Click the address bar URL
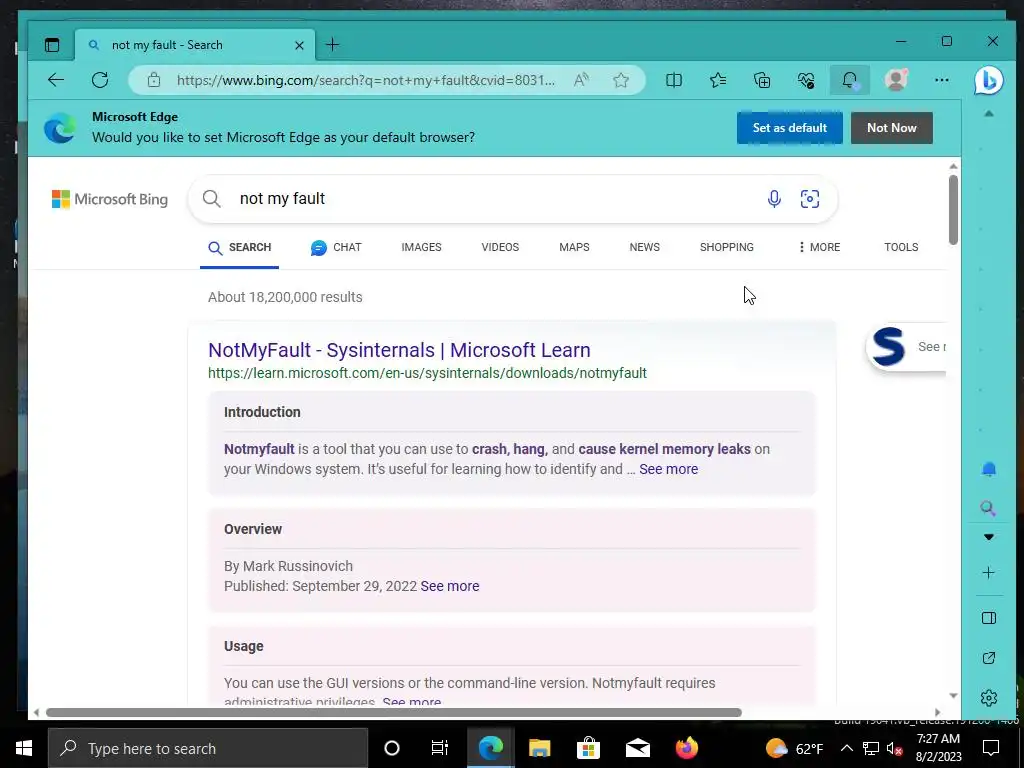Image resolution: width=1024 pixels, height=768 pixels. point(366,80)
